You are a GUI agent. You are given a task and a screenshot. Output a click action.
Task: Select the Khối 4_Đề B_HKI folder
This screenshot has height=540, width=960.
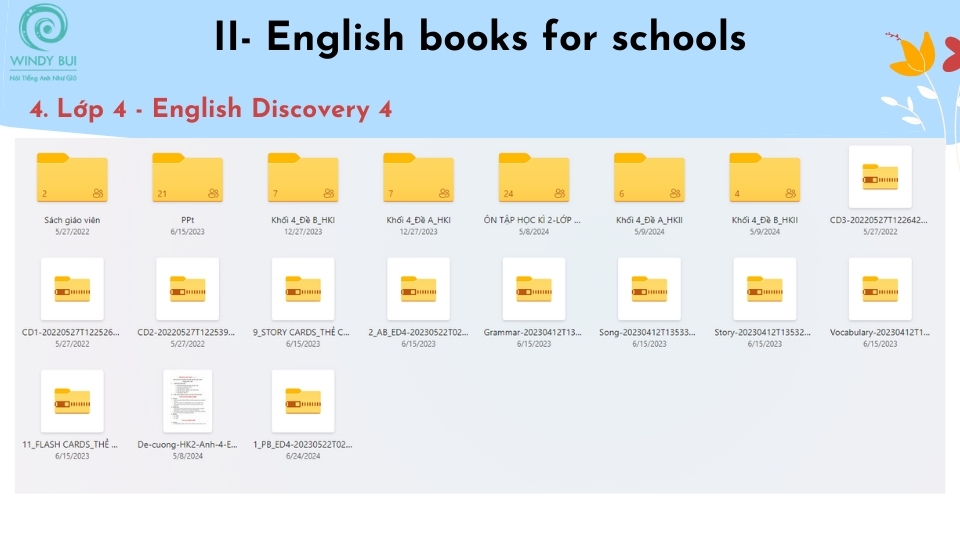click(x=303, y=178)
